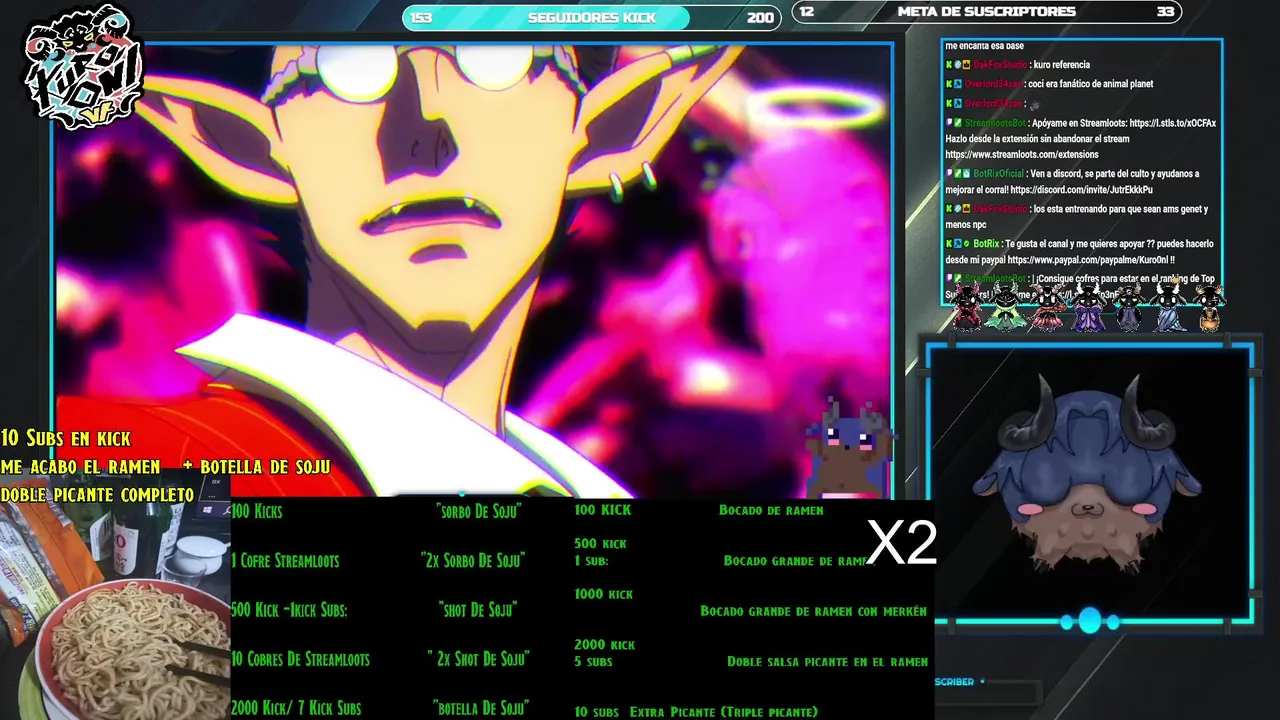
Task: Click the crown badge beside 'kuro referencia'
Action: click(x=967, y=65)
